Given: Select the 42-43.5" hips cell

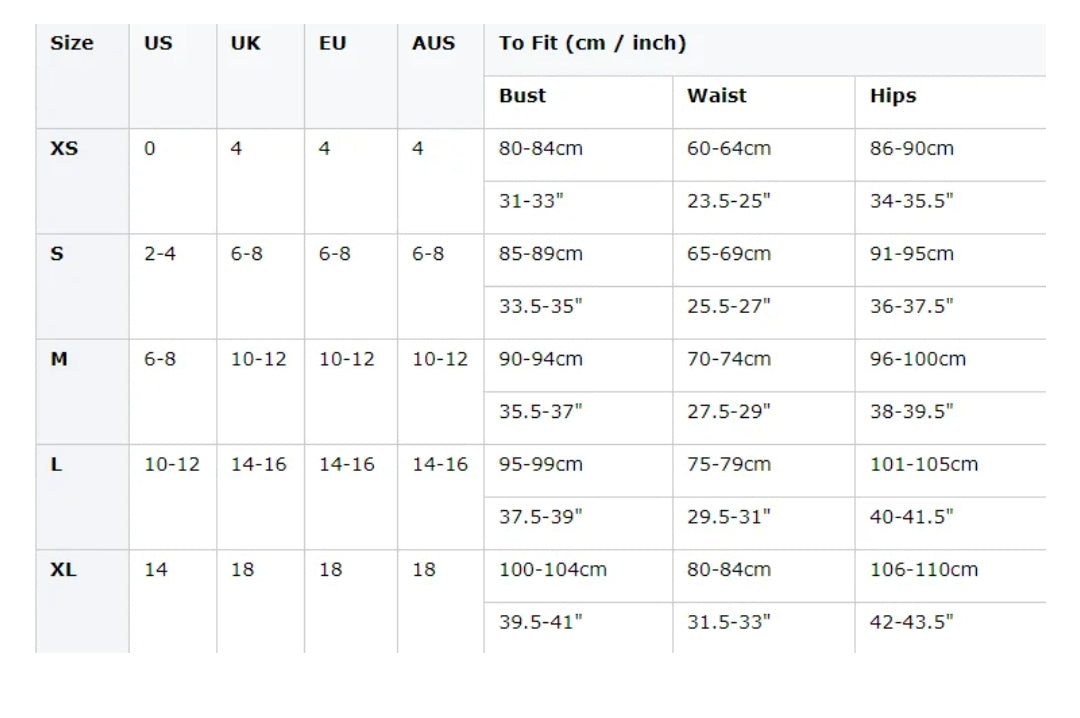Looking at the screenshot, I should tap(912, 622).
